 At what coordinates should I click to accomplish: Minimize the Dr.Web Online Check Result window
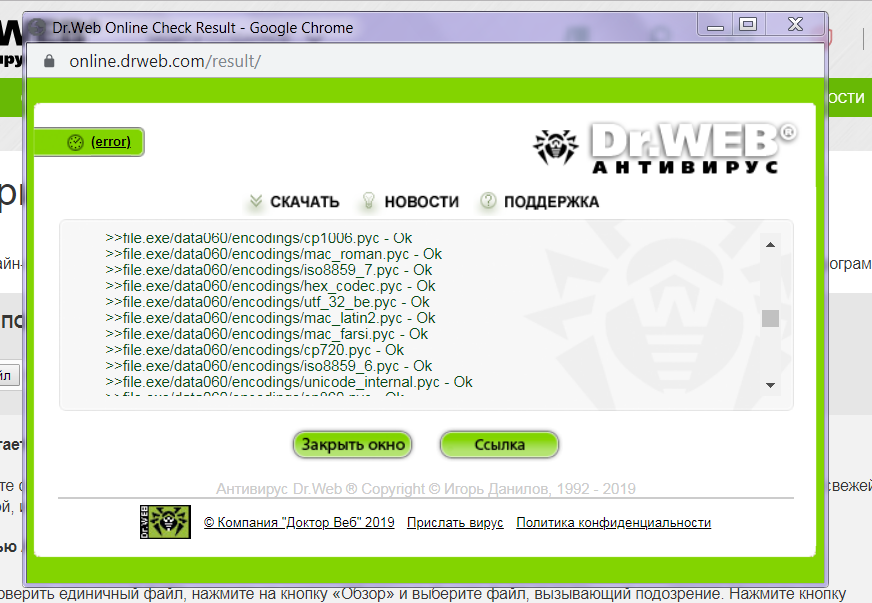coord(716,24)
